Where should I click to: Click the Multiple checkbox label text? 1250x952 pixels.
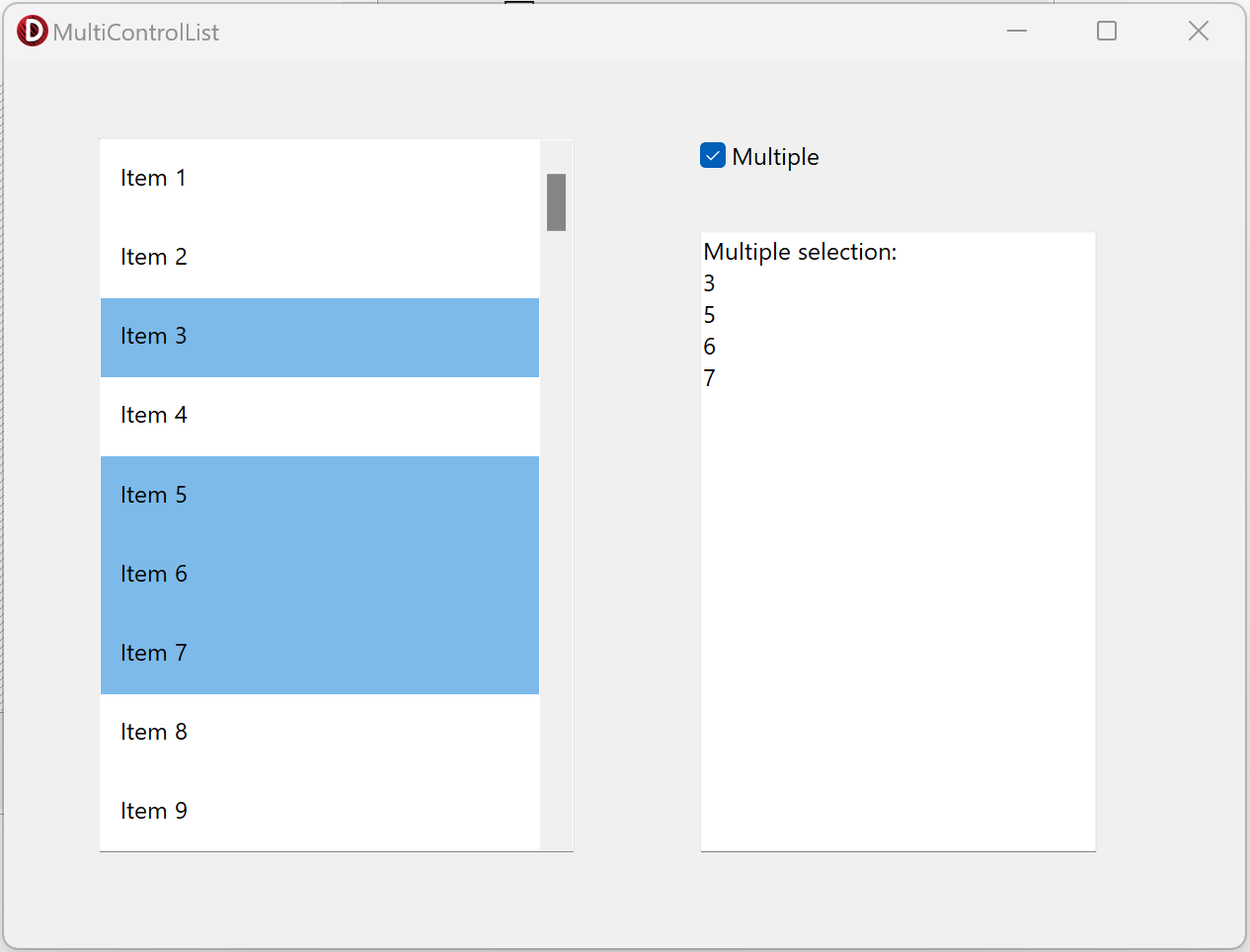775,157
